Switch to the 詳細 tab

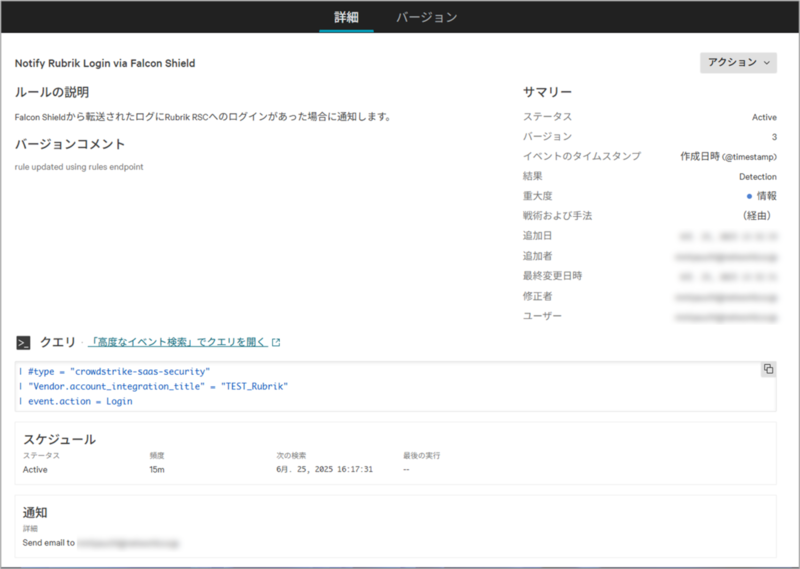click(346, 17)
